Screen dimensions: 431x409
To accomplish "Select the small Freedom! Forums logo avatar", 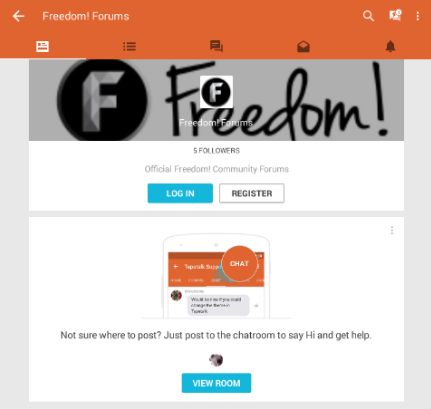I will (x=216, y=92).
